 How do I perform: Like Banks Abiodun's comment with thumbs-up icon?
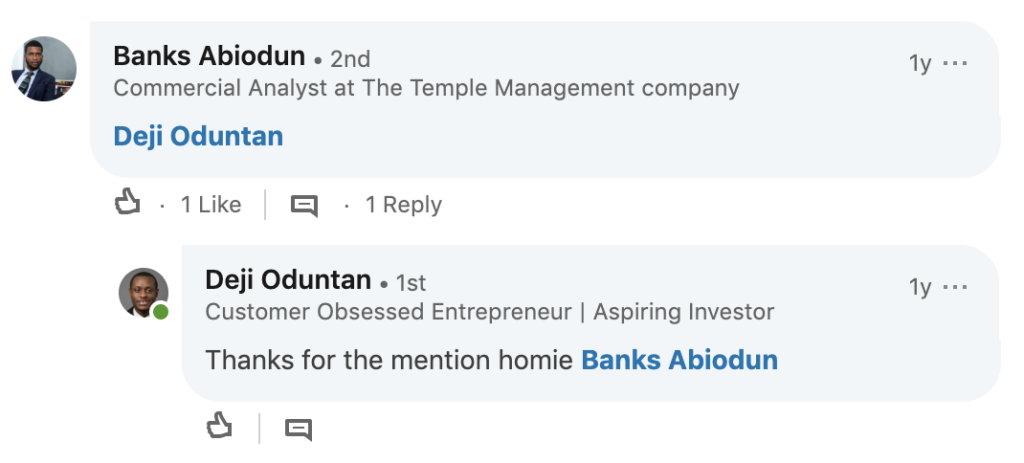127,204
